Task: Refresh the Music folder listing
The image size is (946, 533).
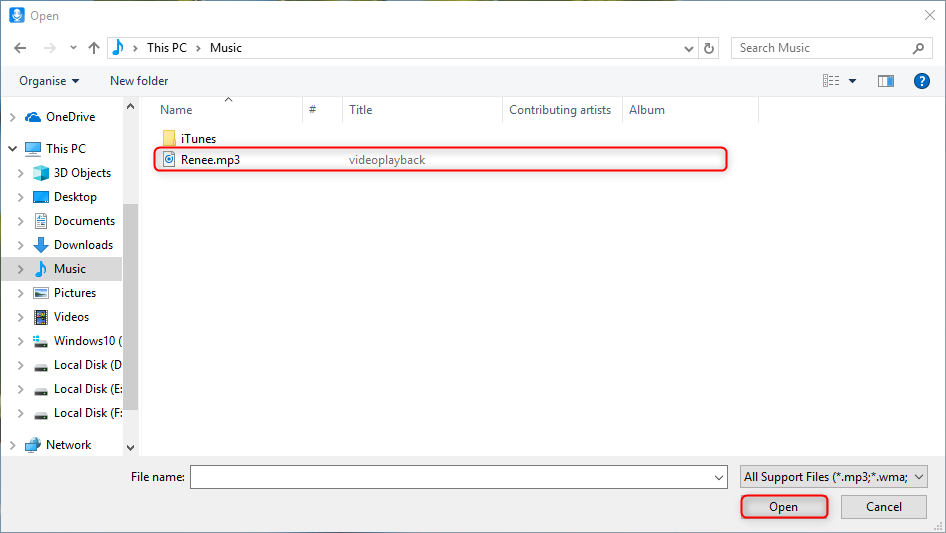Action: click(x=710, y=48)
